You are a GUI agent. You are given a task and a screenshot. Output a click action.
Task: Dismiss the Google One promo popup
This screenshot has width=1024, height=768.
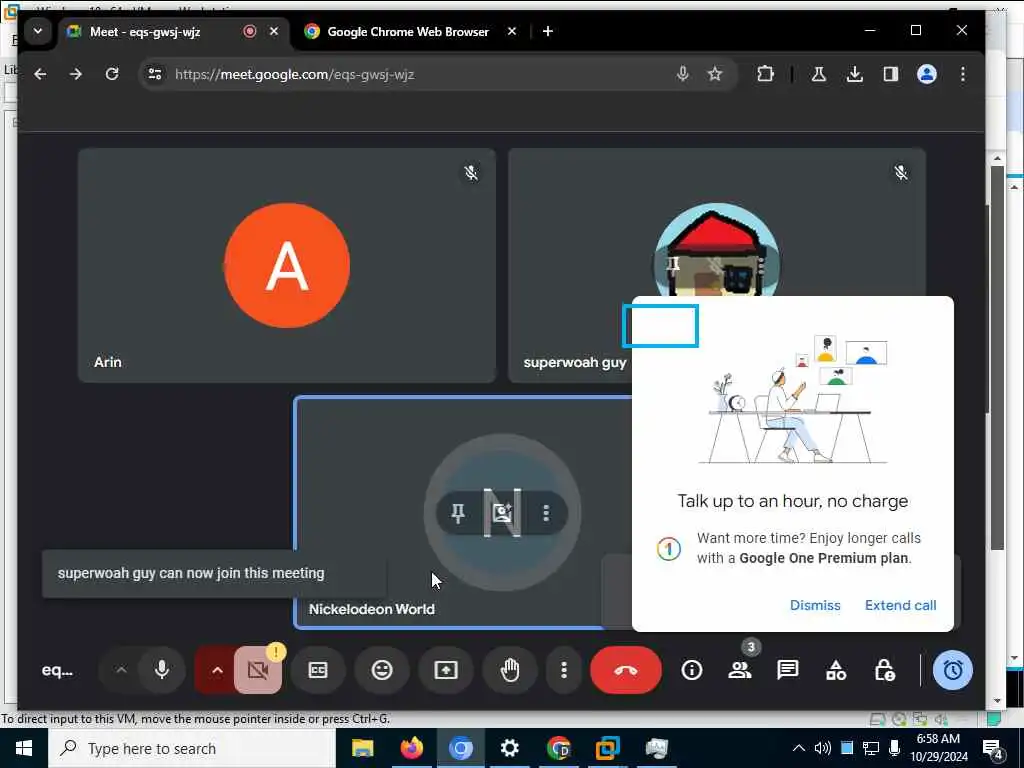[x=815, y=605]
